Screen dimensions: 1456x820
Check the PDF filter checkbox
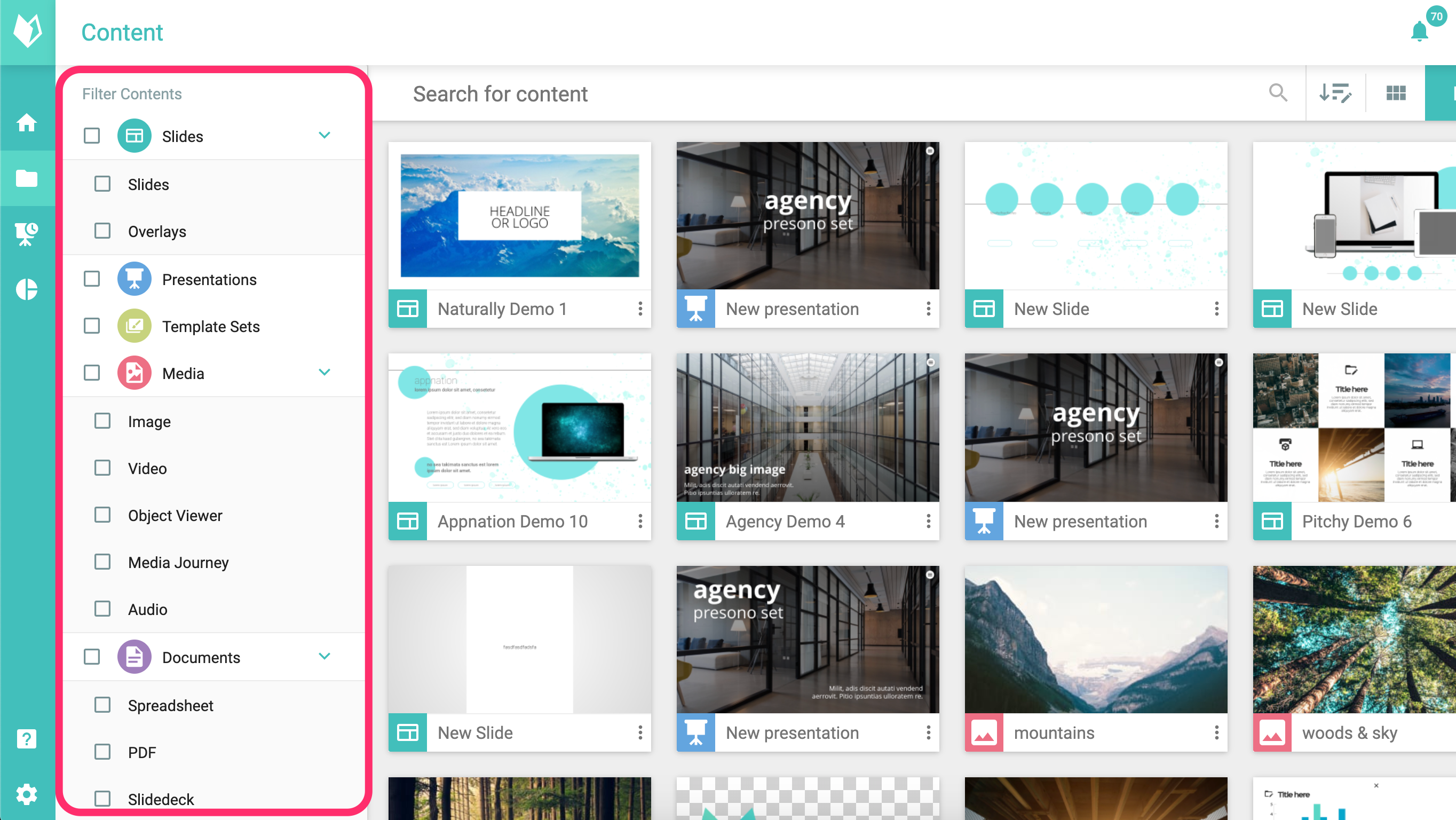[x=102, y=752]
